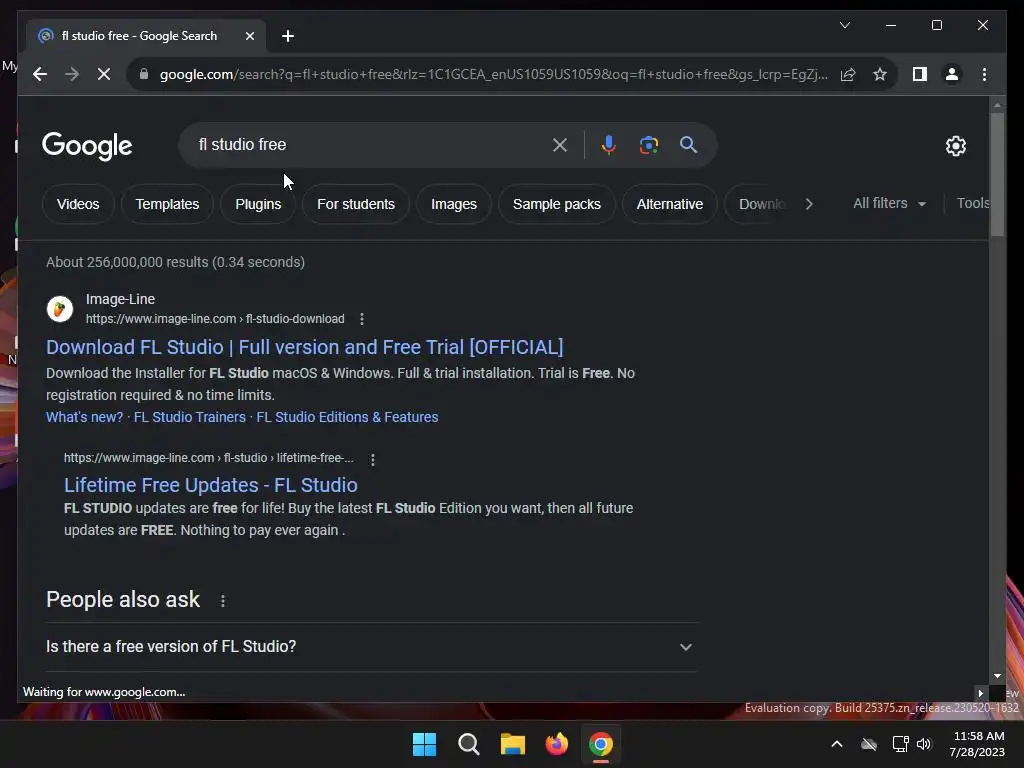Open the Chrome three-dot menu

(984, 74)
